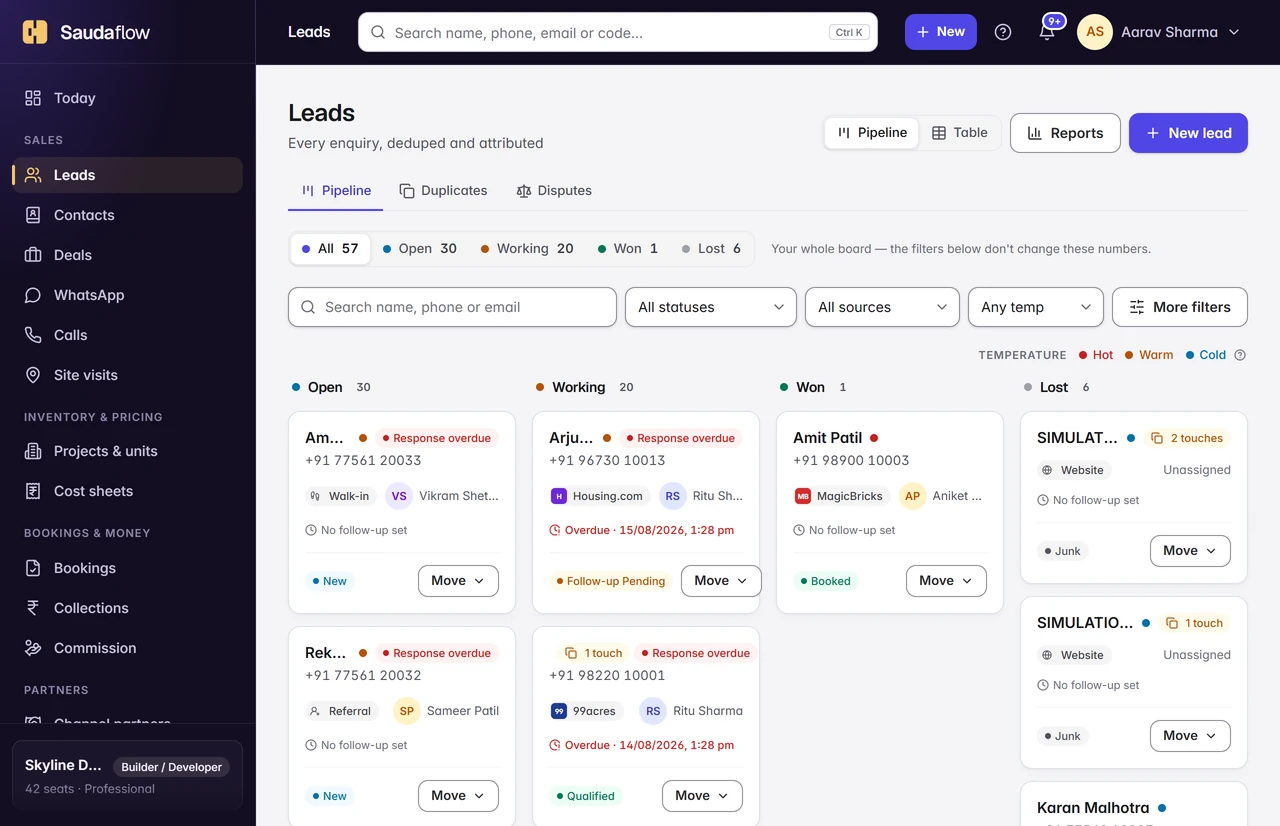Filter board by Lost 6
This screenshot has width=1280, height=826.
click(x=711, y=249)
